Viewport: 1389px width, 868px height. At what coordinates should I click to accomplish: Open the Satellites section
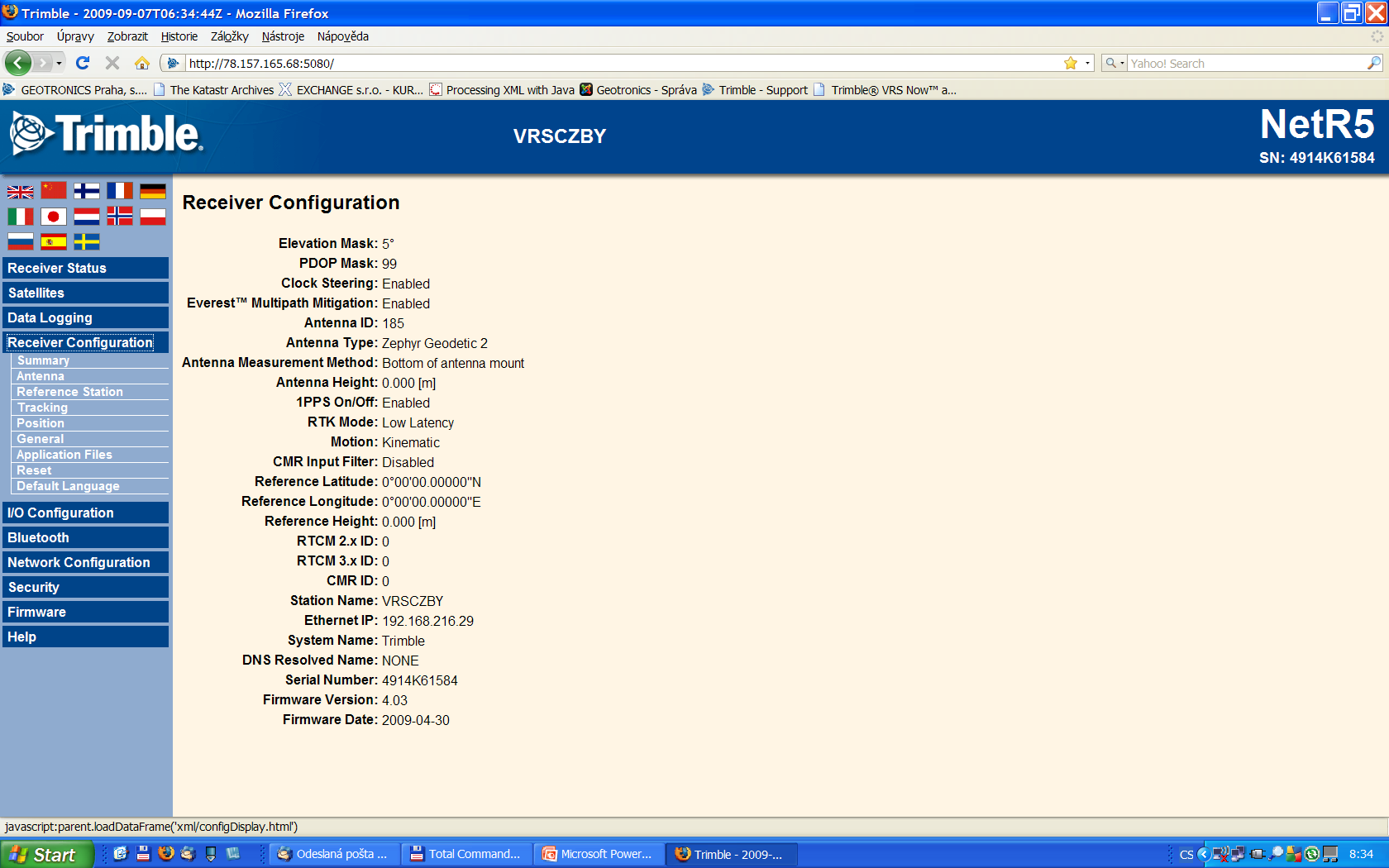86,293
